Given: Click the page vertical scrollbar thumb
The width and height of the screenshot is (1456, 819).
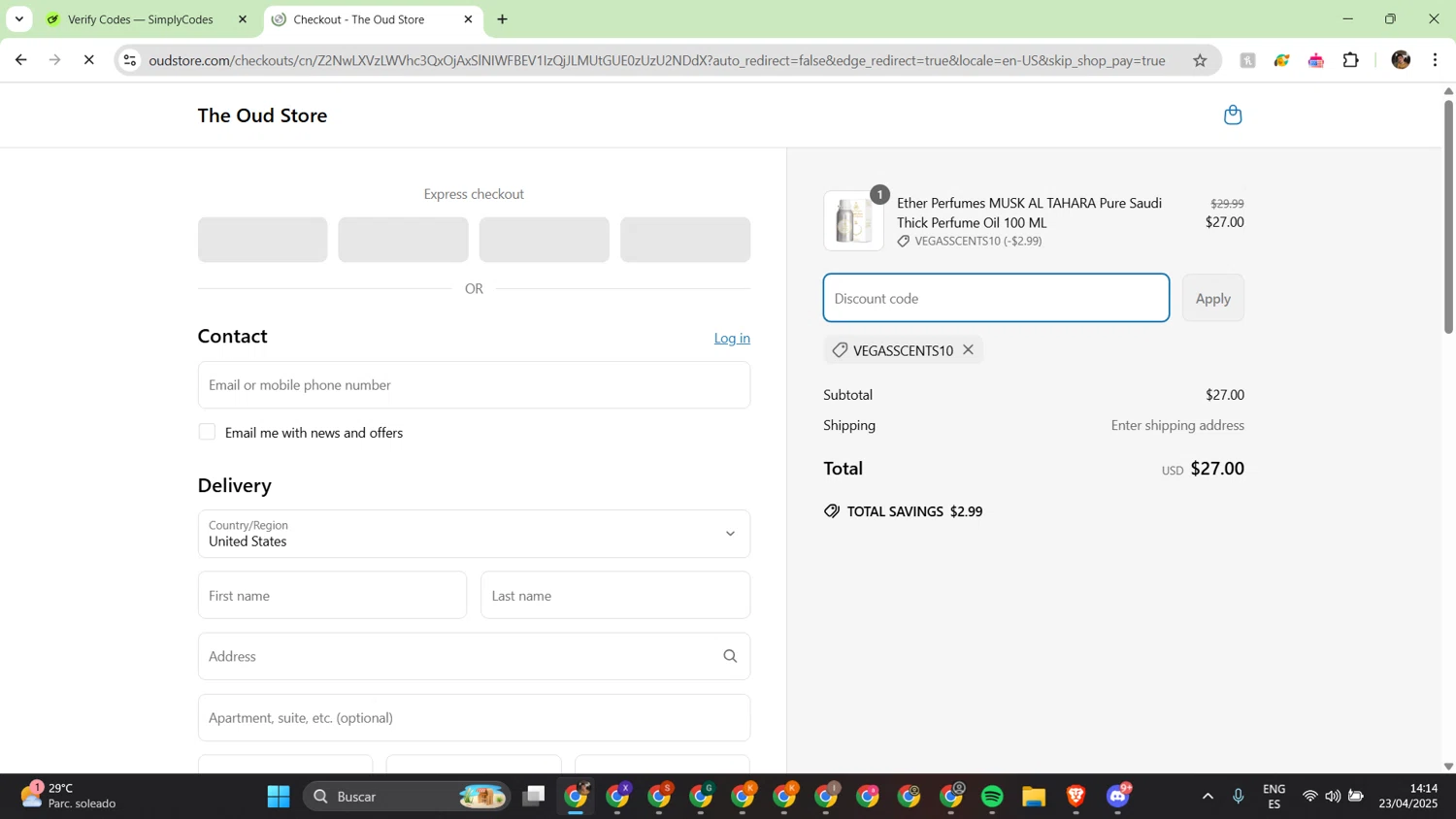Looking at the screenshot, I should (x=1448, y=215).
